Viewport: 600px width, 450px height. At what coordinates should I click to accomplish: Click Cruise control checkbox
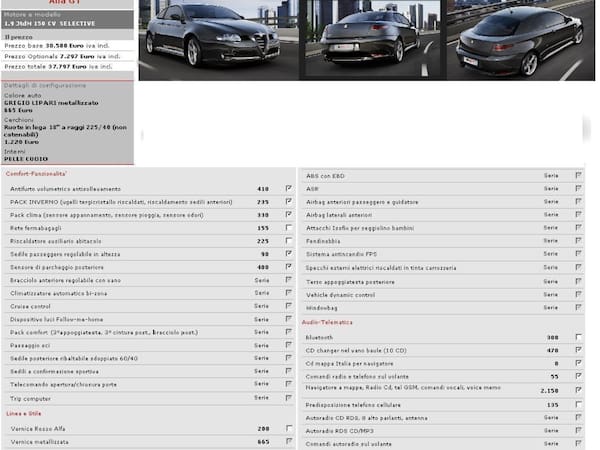289,306
